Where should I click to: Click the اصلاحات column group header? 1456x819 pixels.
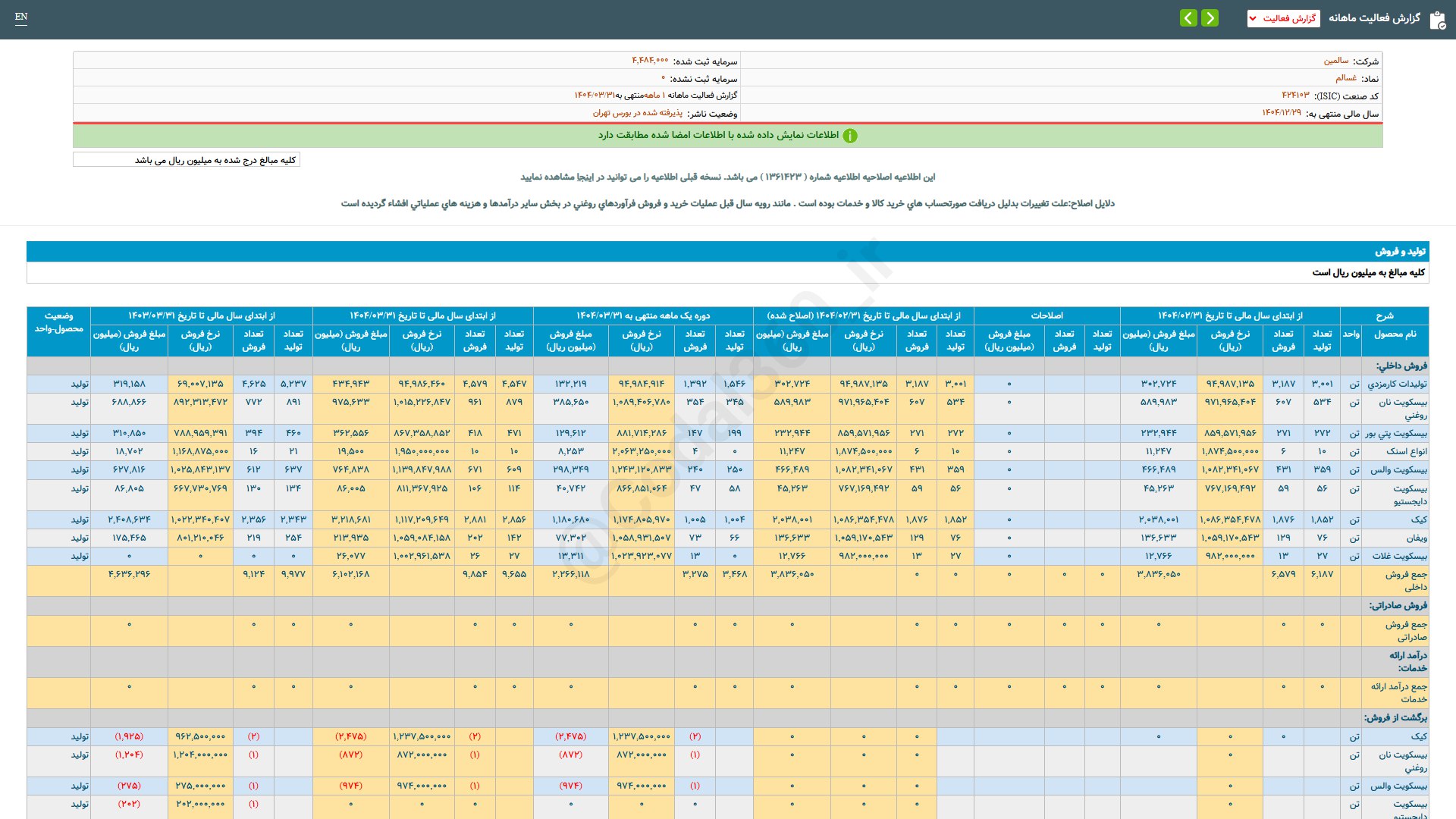(1046, 315)
